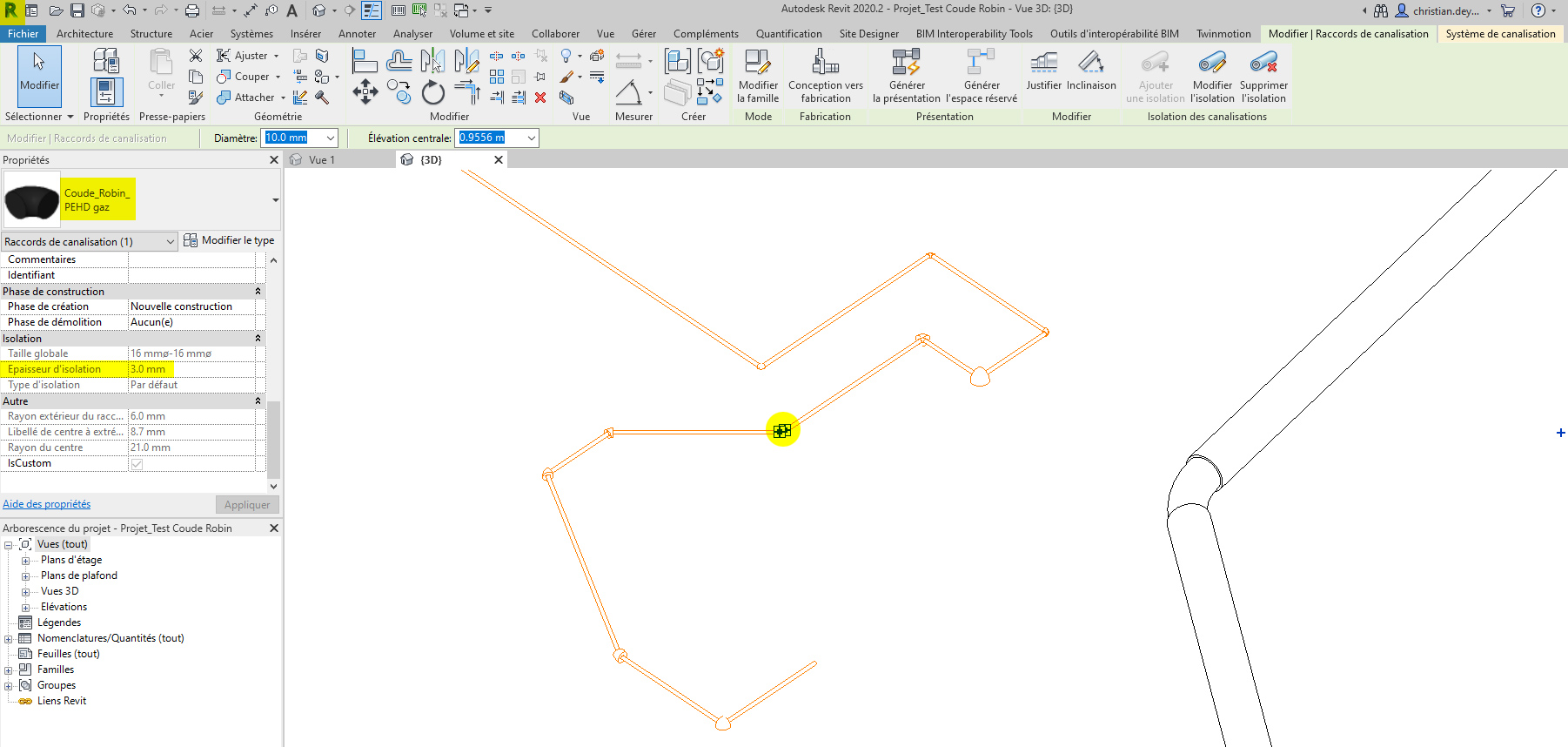Screen dimensions: 1568x747
Task: Open the Systèmes ribbon tab
Action: pyautogui.click(x=251, y=34)
